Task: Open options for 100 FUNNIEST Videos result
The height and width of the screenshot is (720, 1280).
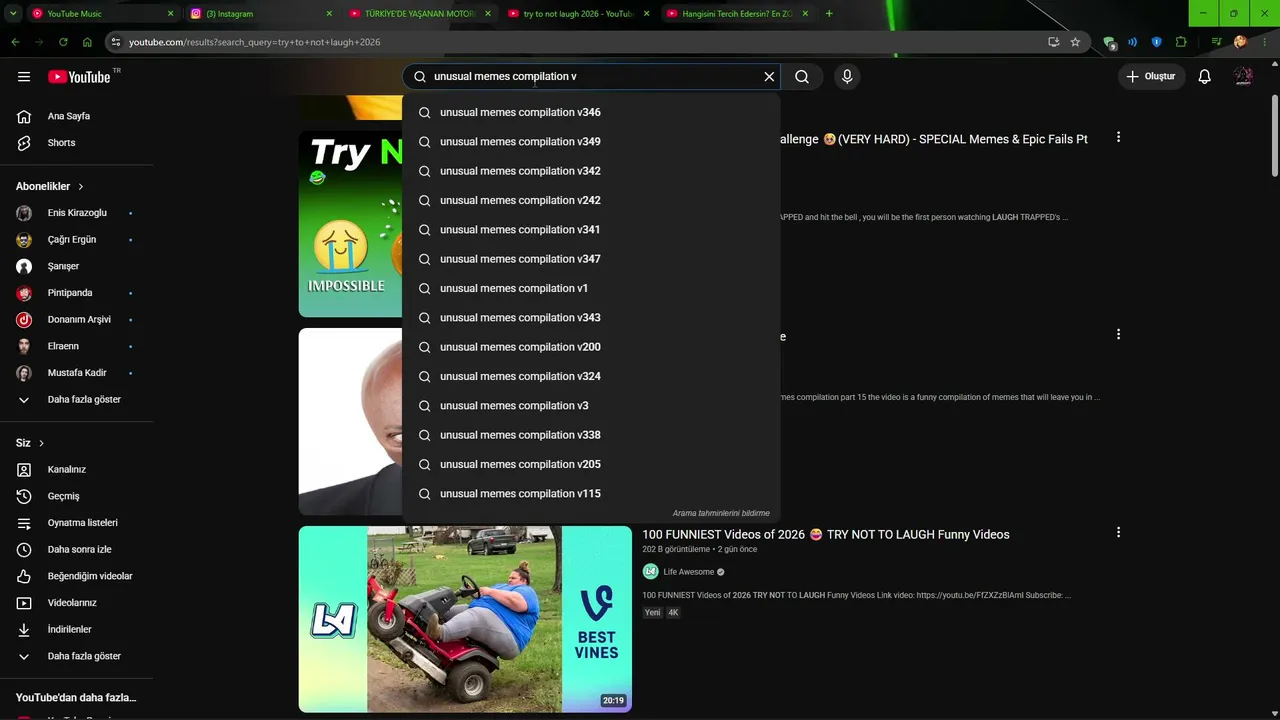Action: click(1118, 533)
